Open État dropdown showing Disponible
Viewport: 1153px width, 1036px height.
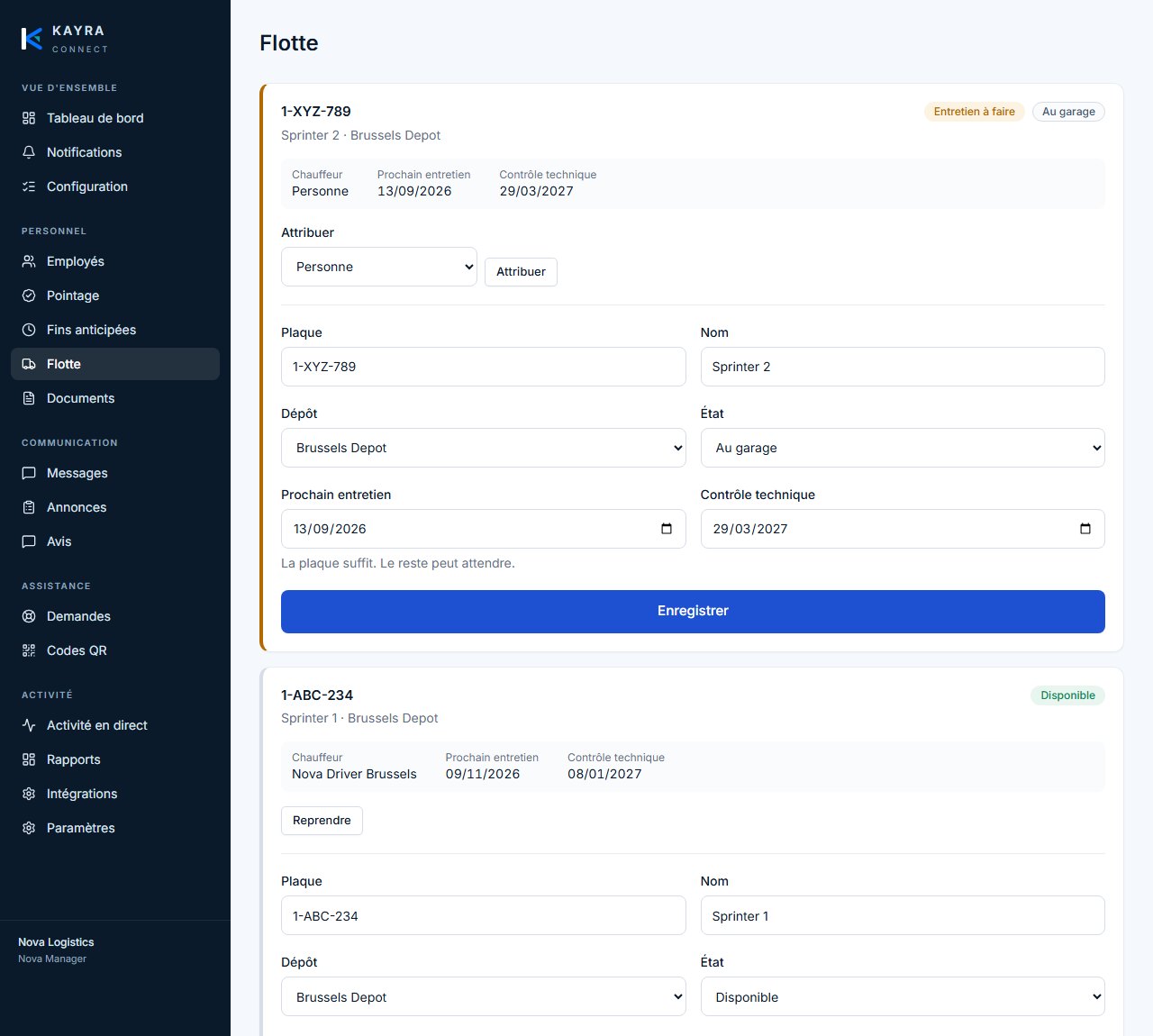click(903, 996)
